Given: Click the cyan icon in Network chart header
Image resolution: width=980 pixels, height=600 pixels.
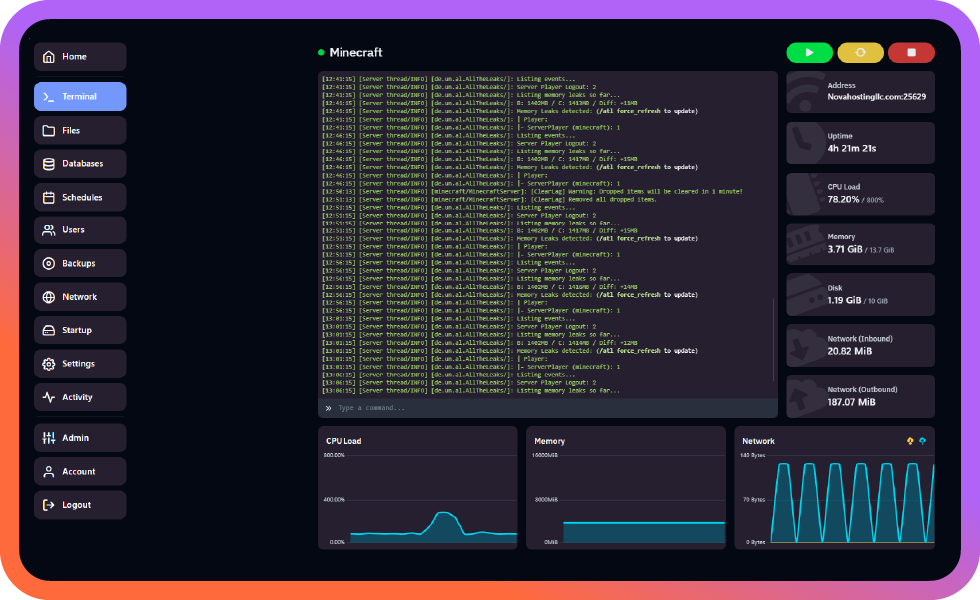Looking at the screenshot, I should 922,441.
